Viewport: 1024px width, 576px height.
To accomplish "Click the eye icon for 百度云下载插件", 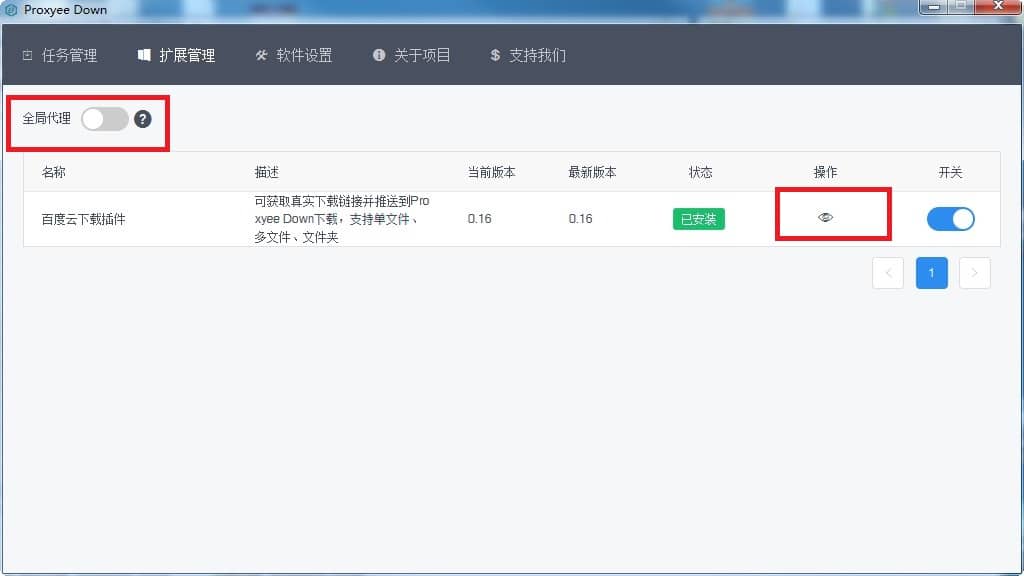I will coord(825,217).
